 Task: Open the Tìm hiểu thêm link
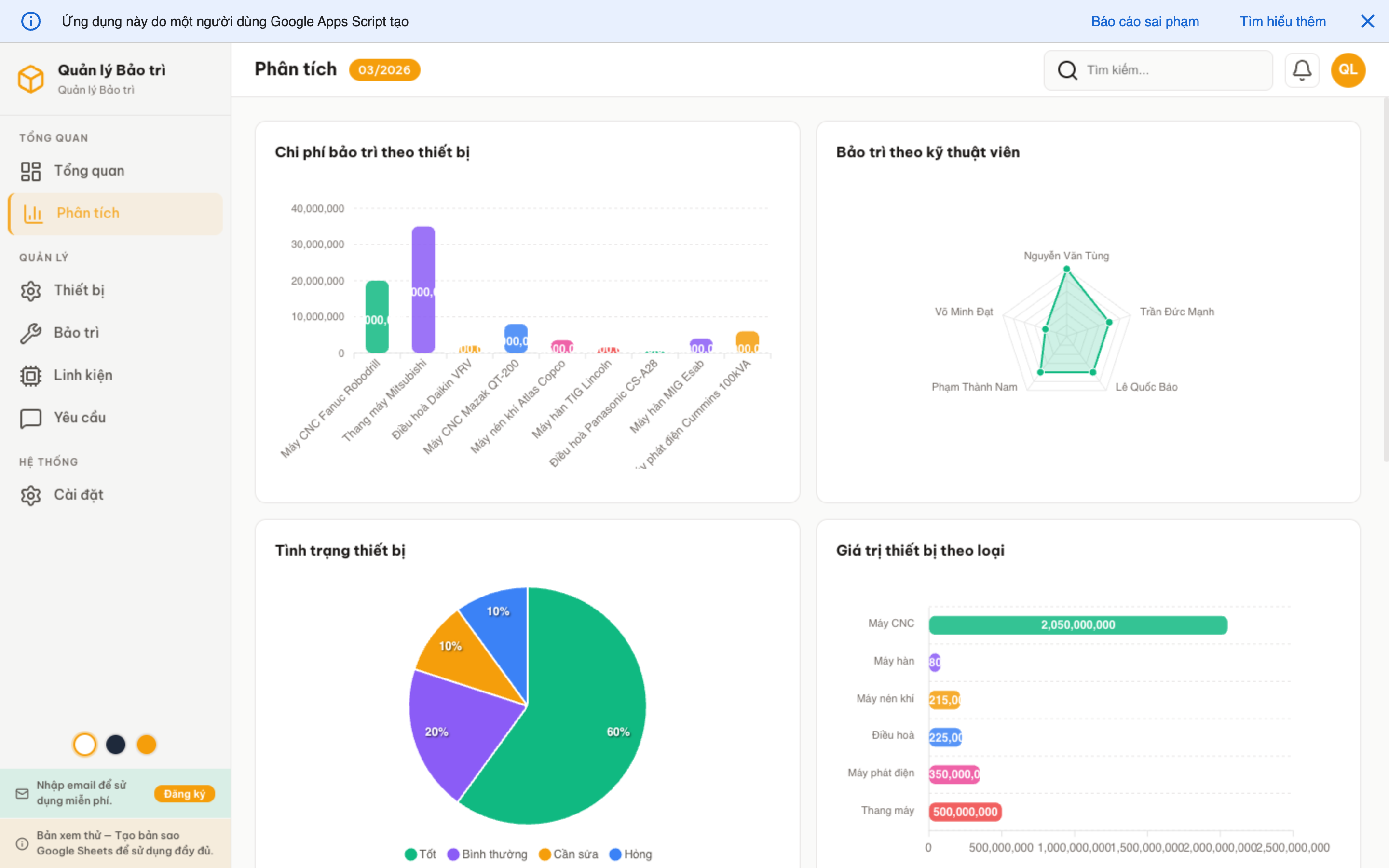pos(1282,21)
